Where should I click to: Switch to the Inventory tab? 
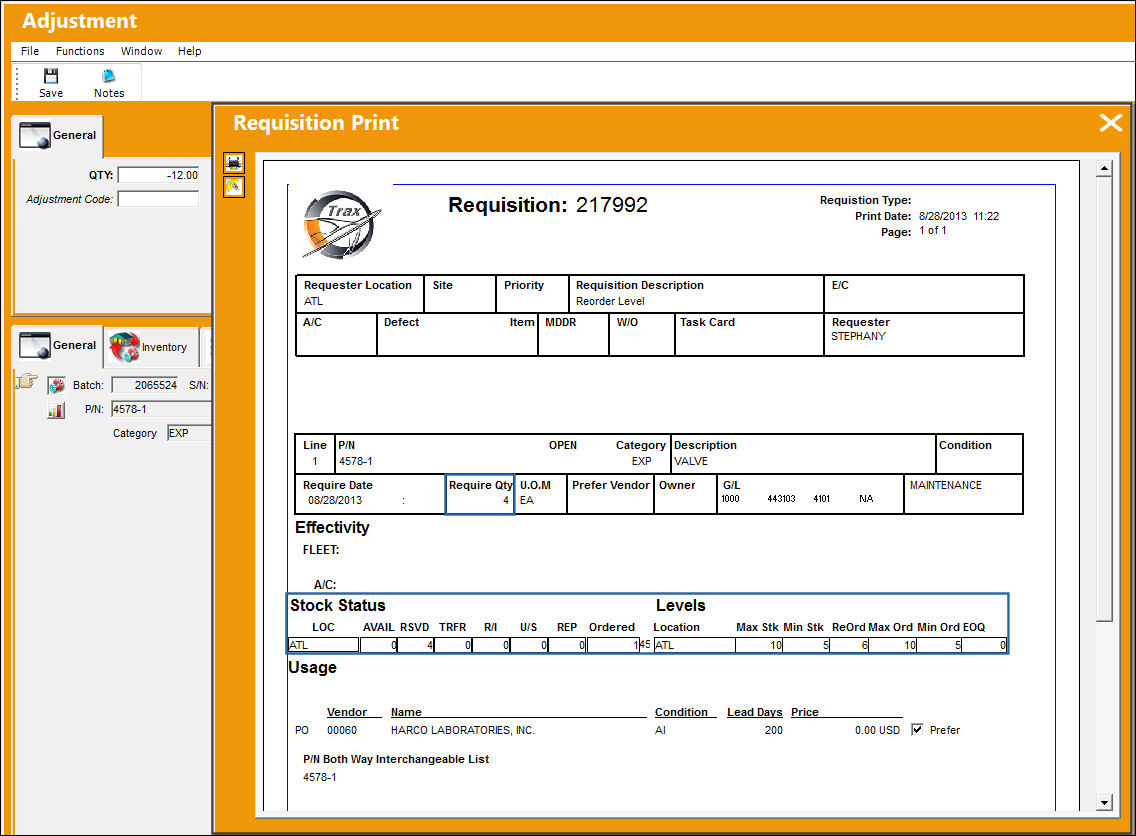[x=151, y=347]
